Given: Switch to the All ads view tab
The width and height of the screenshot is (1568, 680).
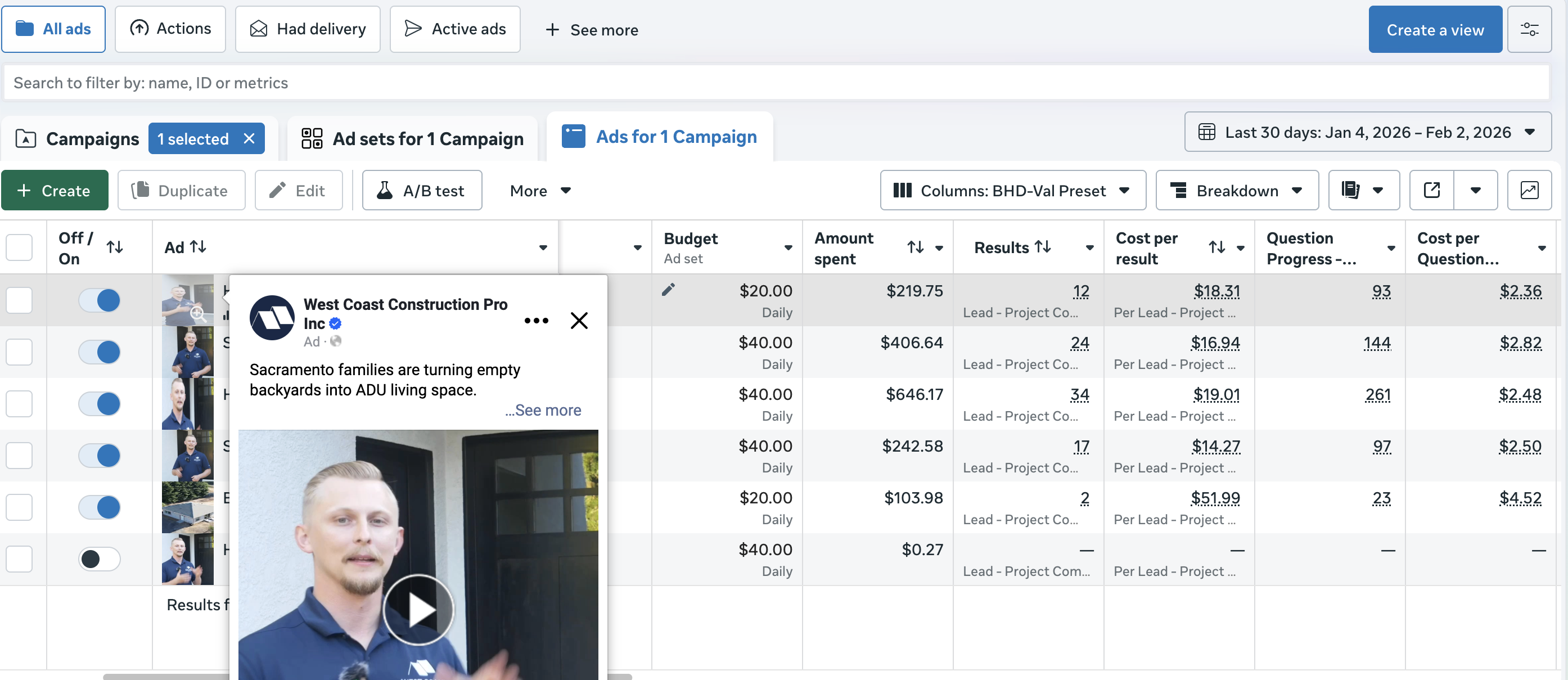Looking at the screenshot, I should click(x=53, y=29).
